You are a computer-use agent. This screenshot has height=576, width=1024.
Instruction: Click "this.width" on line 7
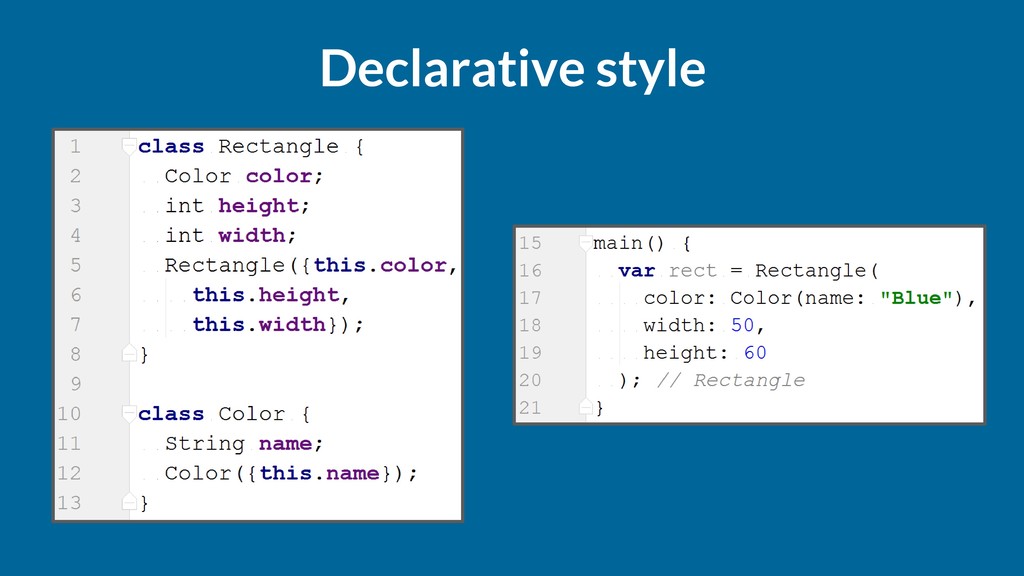(259, 325)
